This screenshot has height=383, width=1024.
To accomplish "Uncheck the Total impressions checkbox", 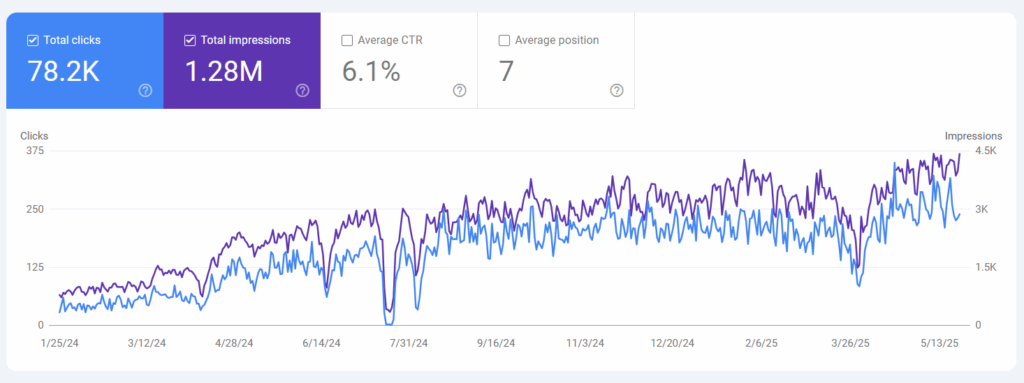I will pyautogui.click(x=190, y=41).
